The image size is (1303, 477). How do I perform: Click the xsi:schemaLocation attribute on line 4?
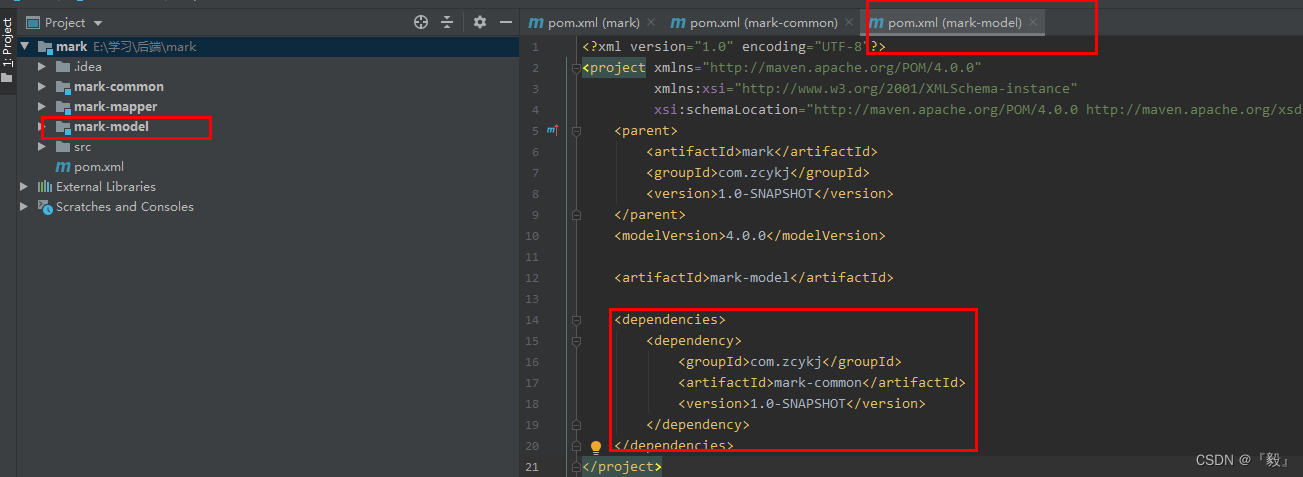click(978, 110)
